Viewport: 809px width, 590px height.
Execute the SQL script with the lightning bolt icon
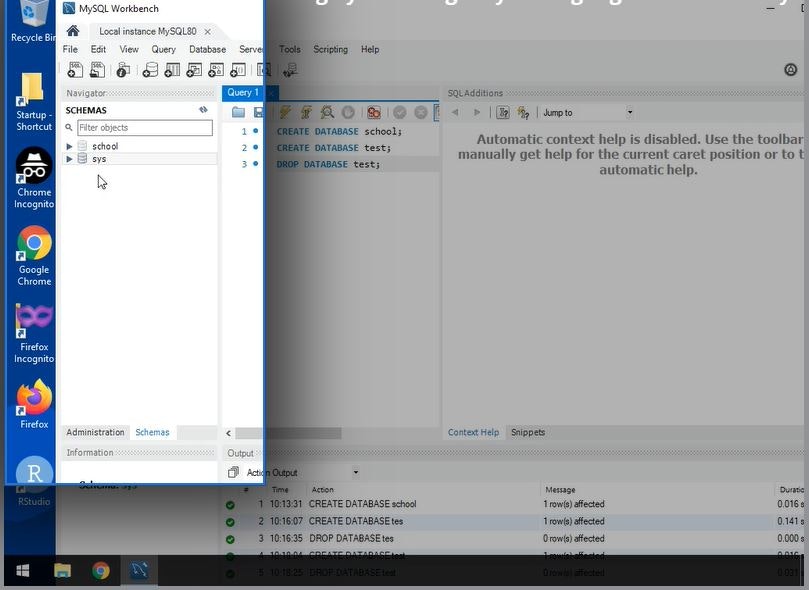pos(287,112)
